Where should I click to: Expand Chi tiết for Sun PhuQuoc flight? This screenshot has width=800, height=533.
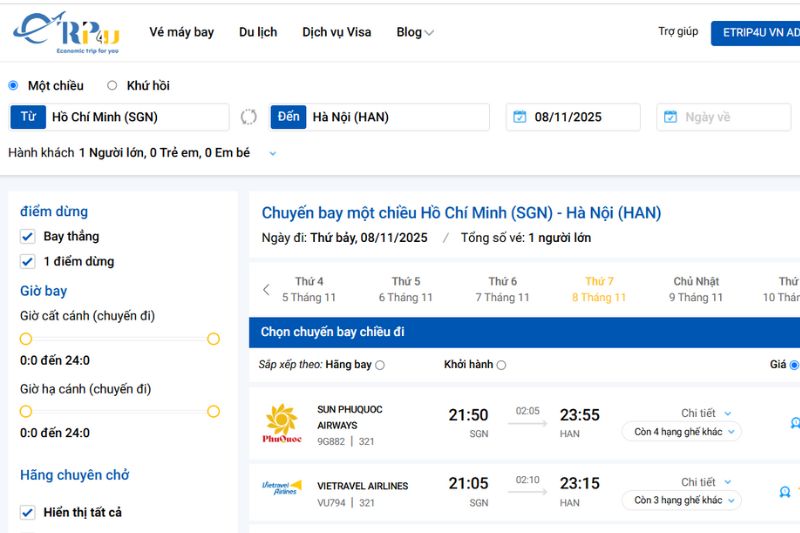click(x=706, y=413)
